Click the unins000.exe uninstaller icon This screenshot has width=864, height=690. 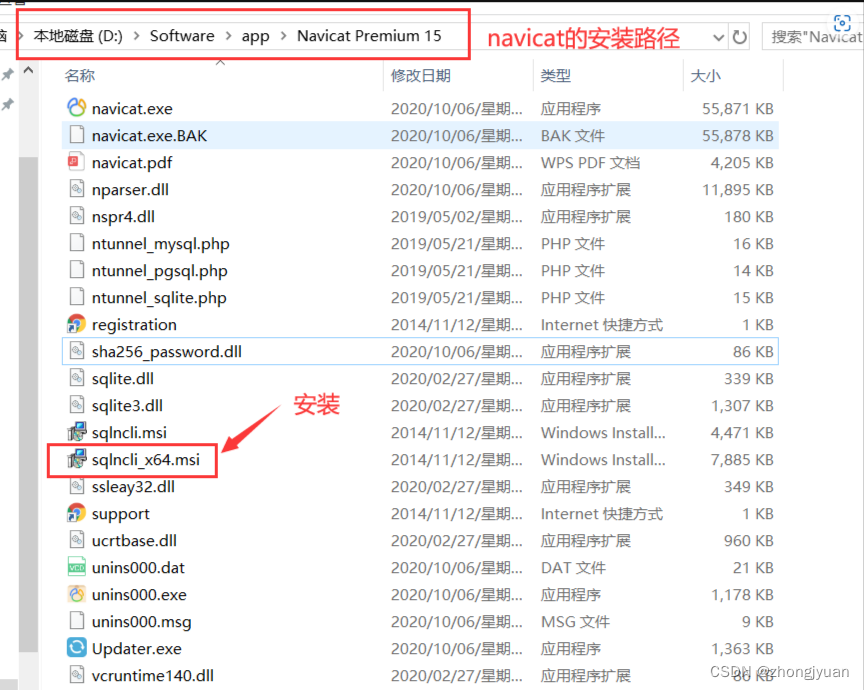(x=77, y=594)
